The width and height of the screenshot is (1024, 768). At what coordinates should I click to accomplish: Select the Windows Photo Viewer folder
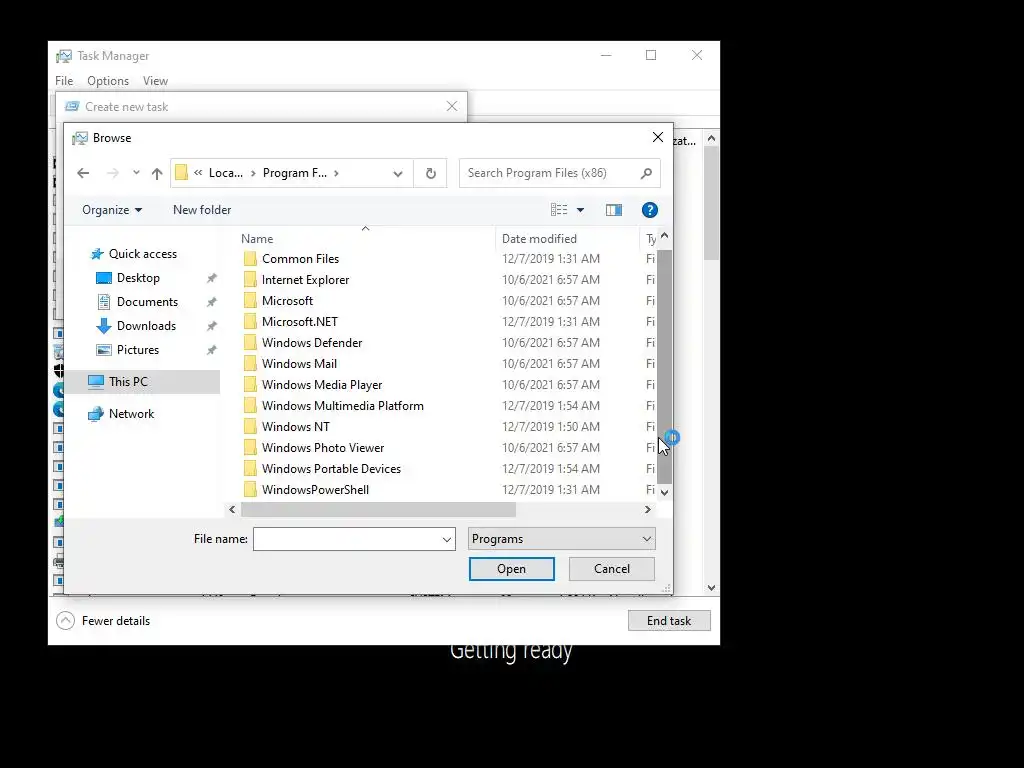click(x=323, y=447)
